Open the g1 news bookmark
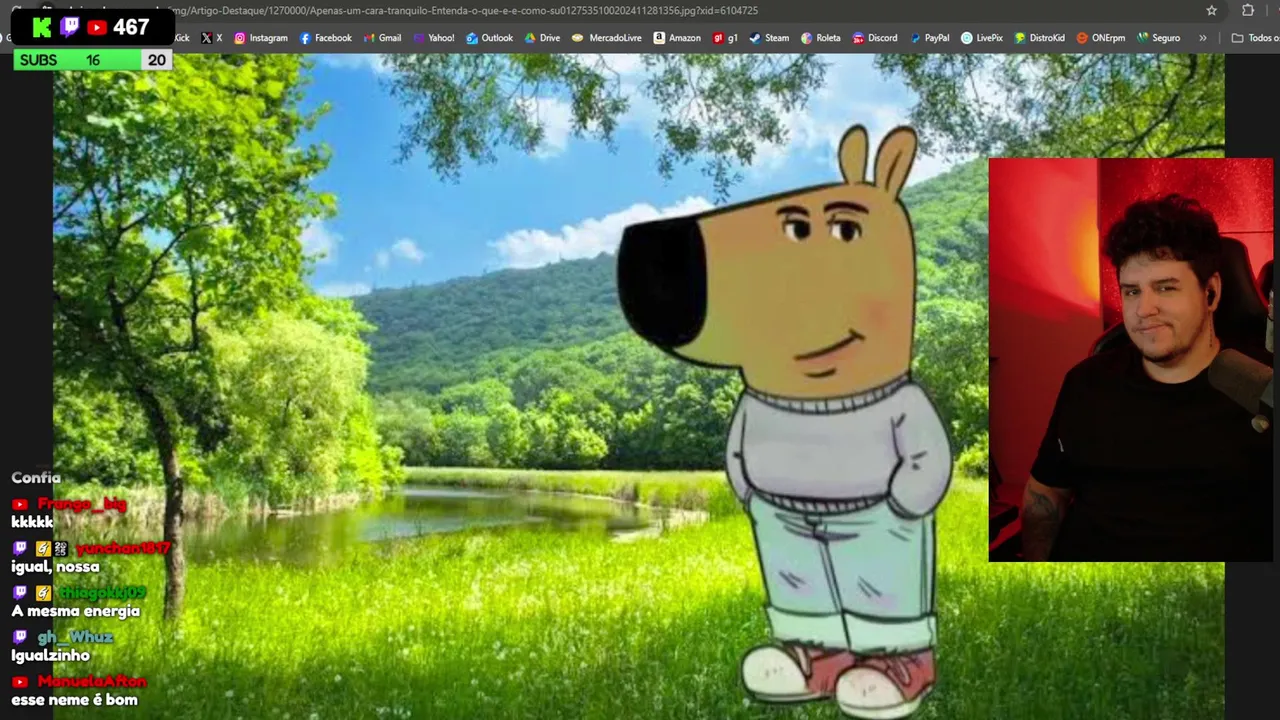 [726, 38]
